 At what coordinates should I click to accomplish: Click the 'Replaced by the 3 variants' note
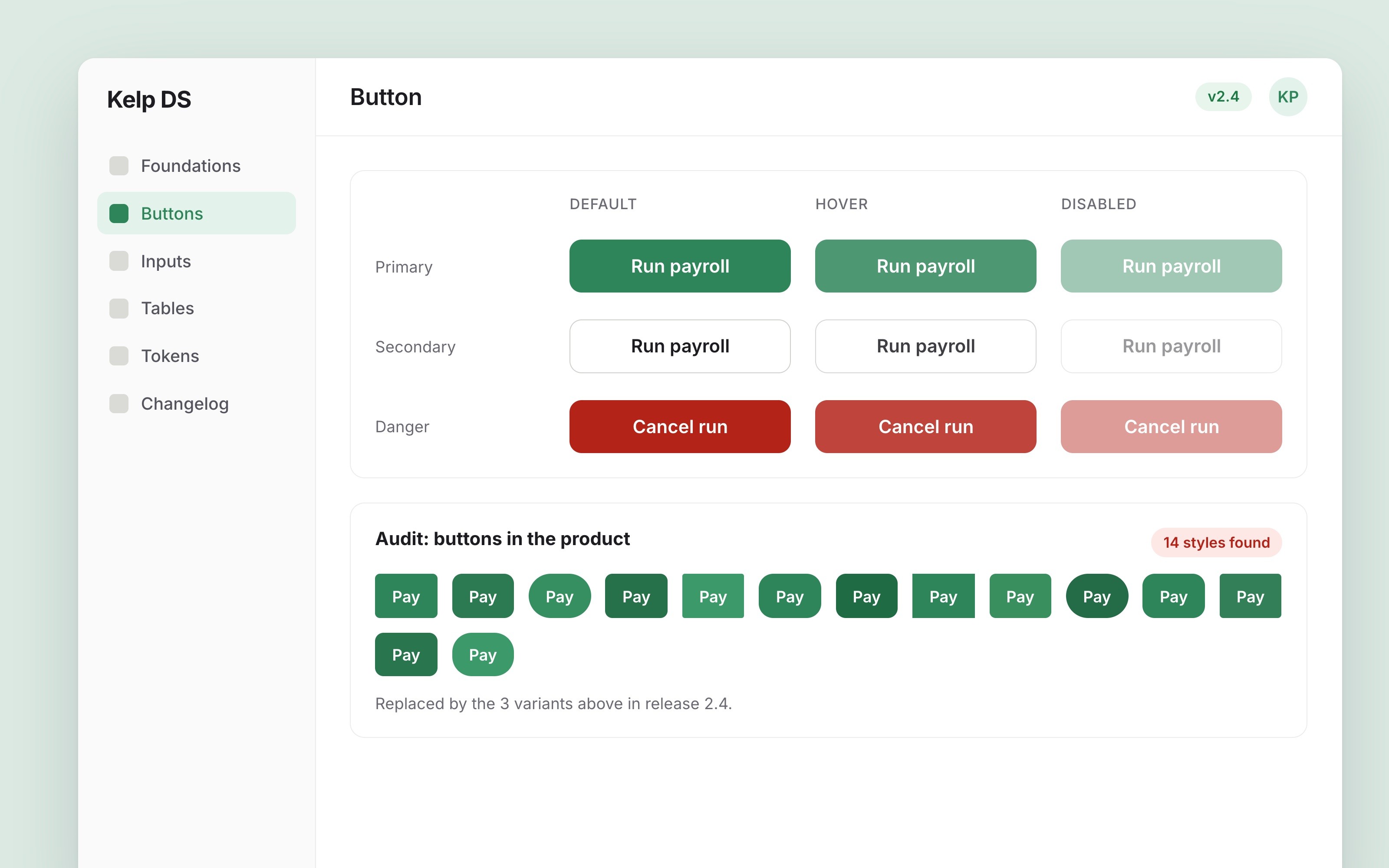point(553,704)
